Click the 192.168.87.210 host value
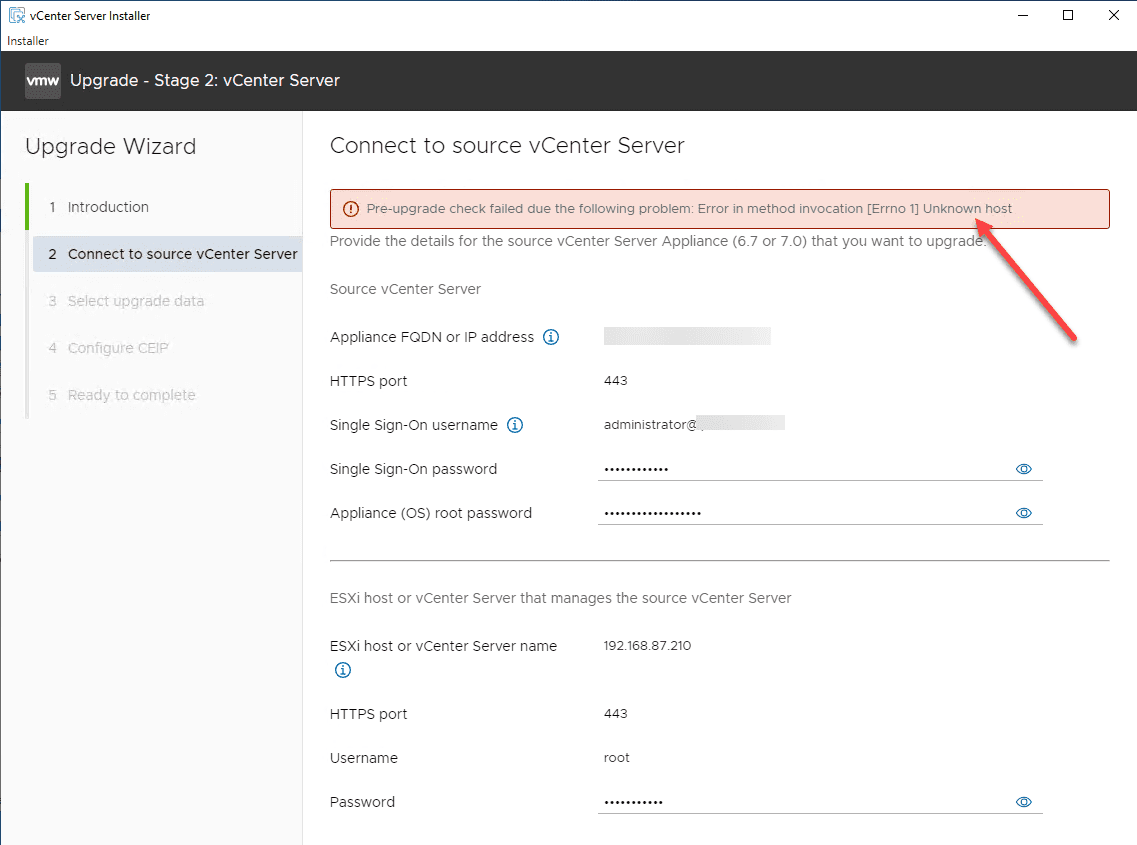Viewport: 1137px width, 845px height. pos(648,646)
